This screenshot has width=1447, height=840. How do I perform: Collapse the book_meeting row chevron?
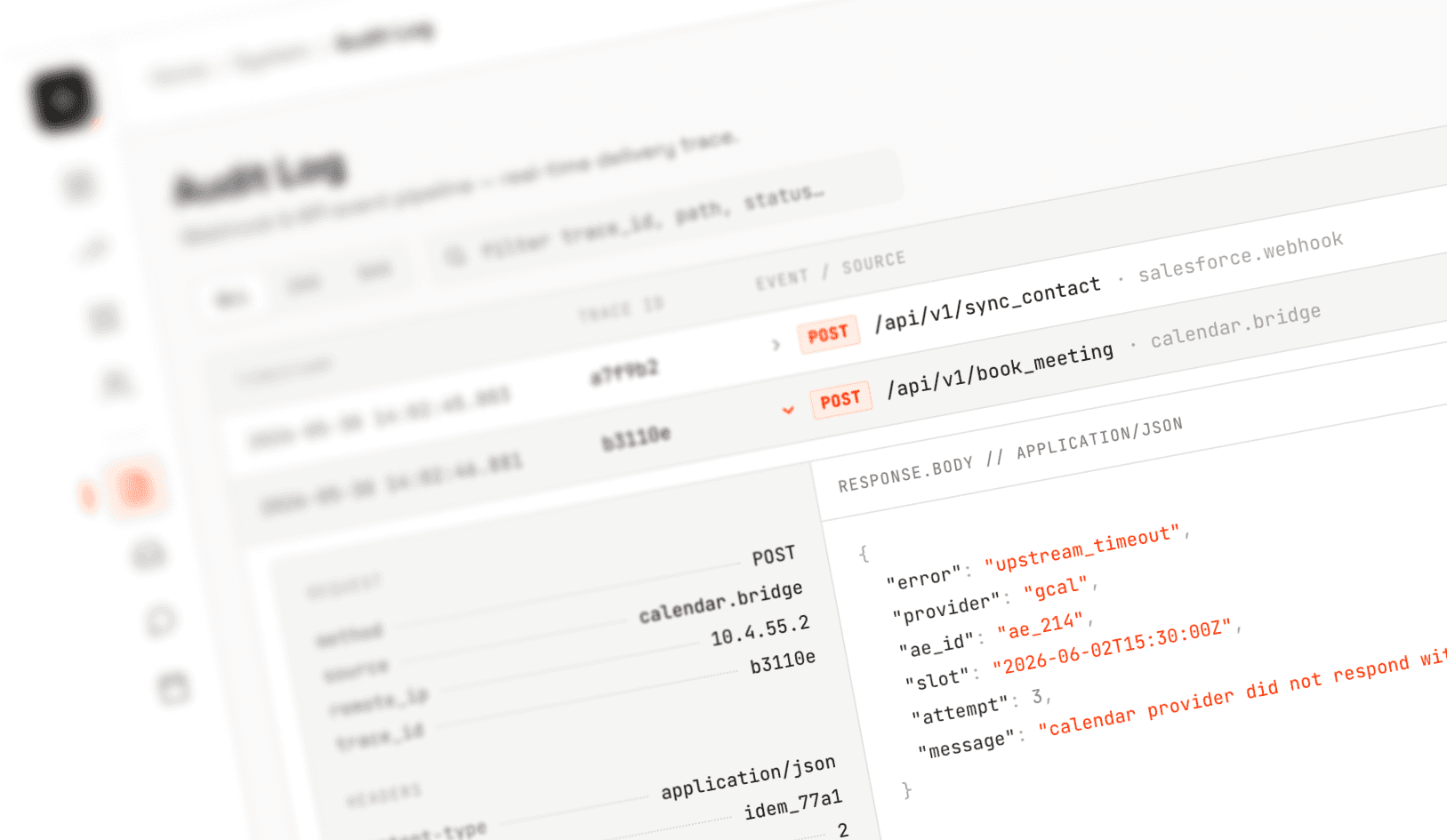(787, 411)
